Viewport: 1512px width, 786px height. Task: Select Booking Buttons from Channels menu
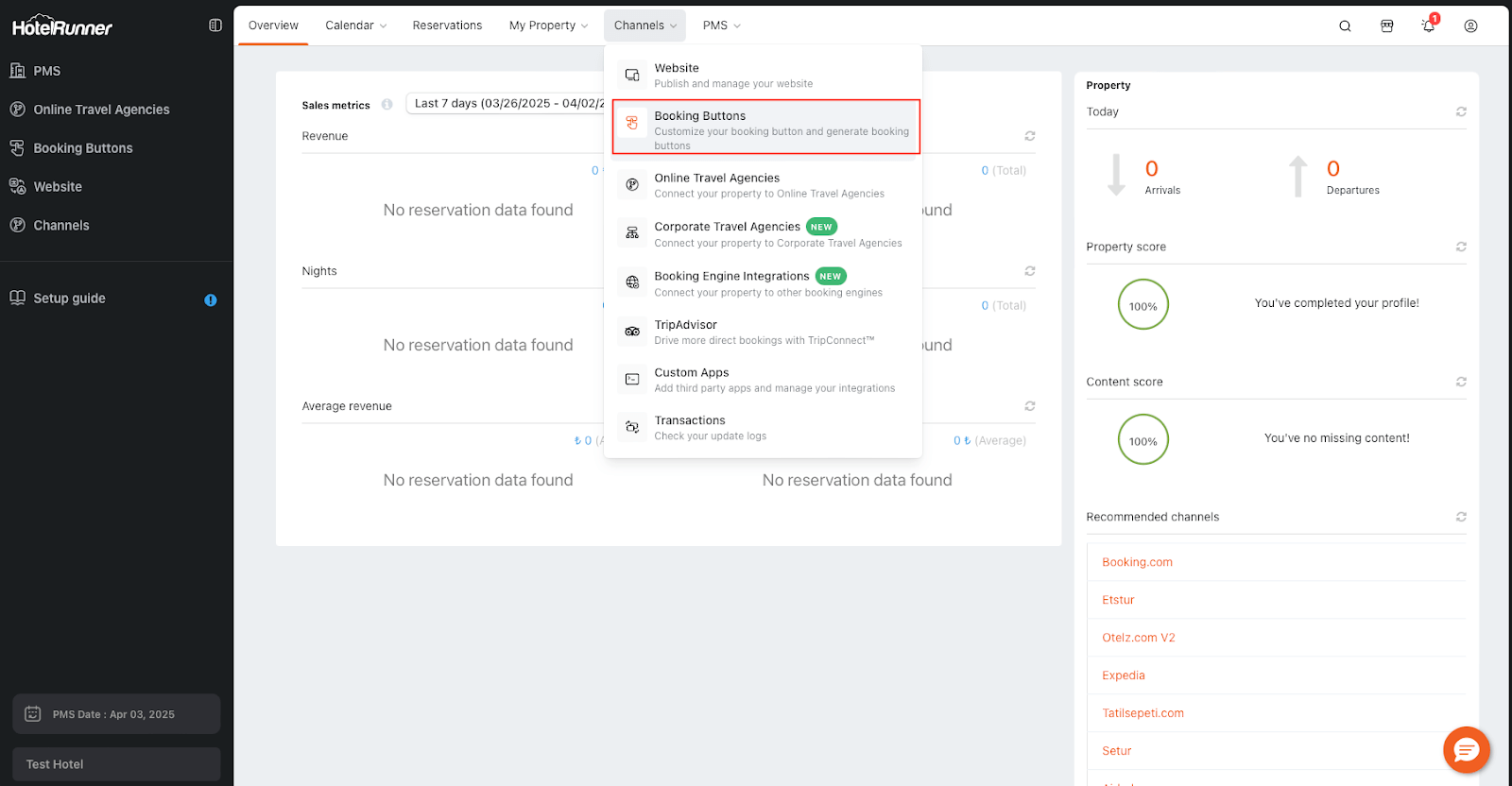point(765,128)
